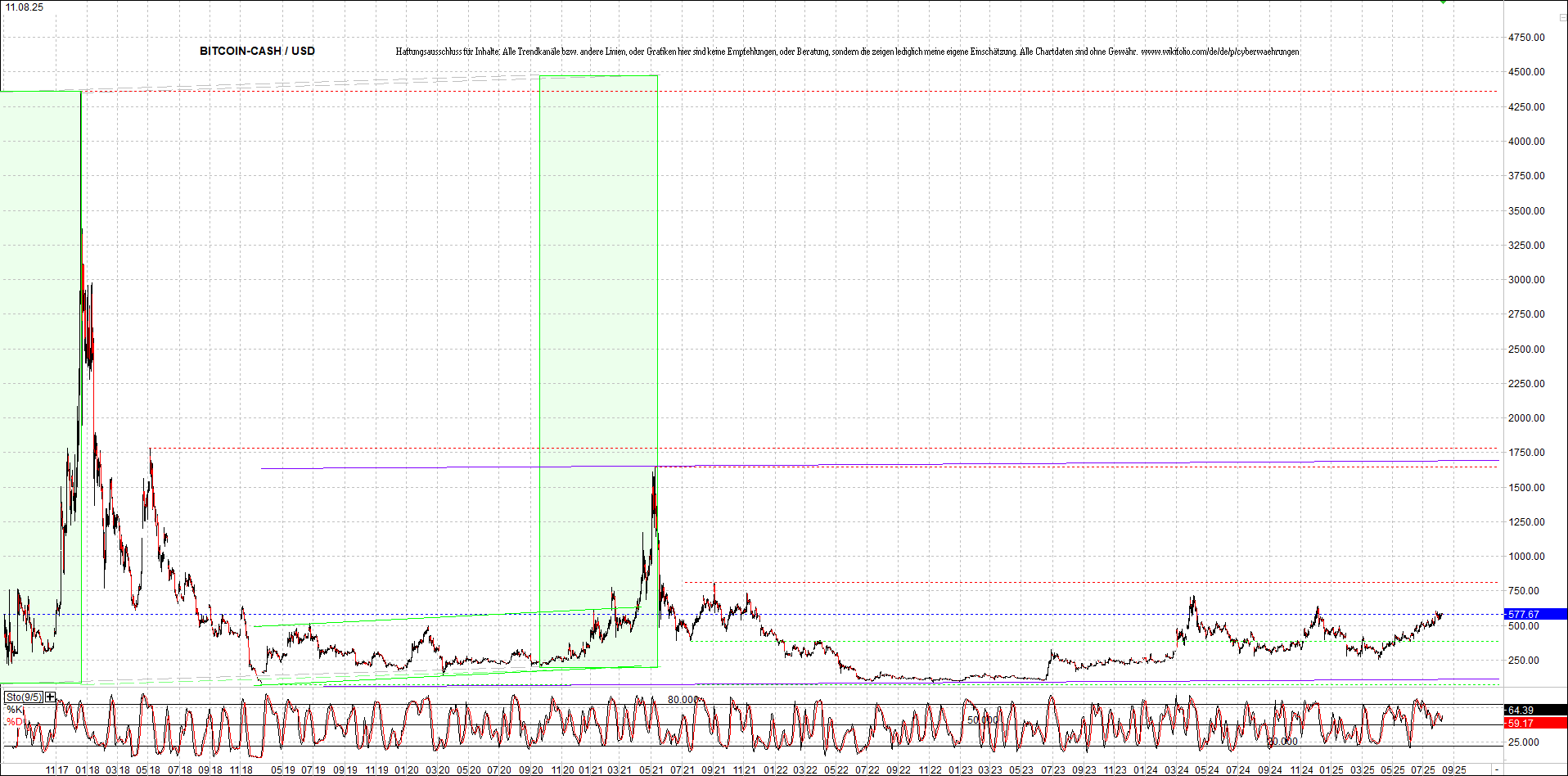The image size is (1568, 776).
Task: Expand the stochastic indicator with the plus icon
Action: pos(51,697)
